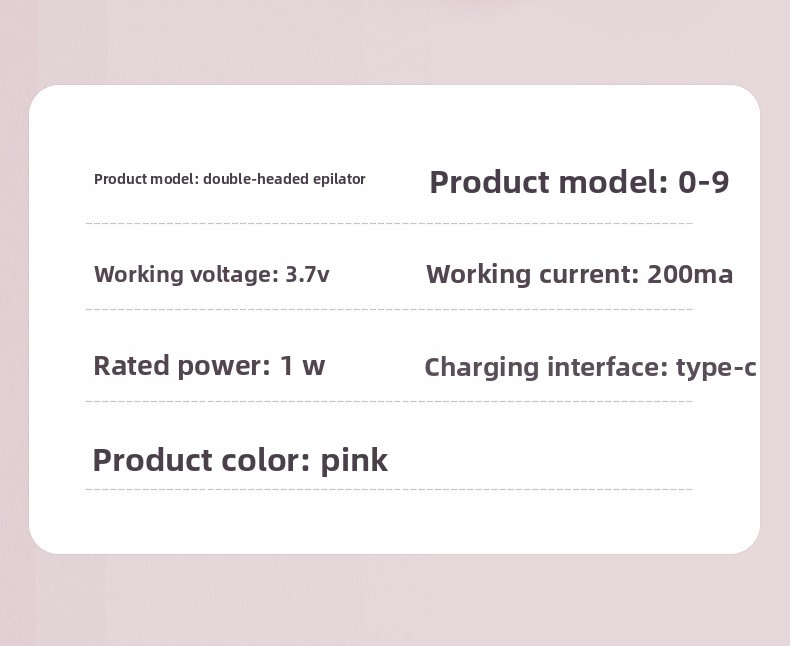Viewport: 790px width, 646px height.
Task: Click the small "Product model:" label at left
Action: pyautogui.click(x=146, y=179)
